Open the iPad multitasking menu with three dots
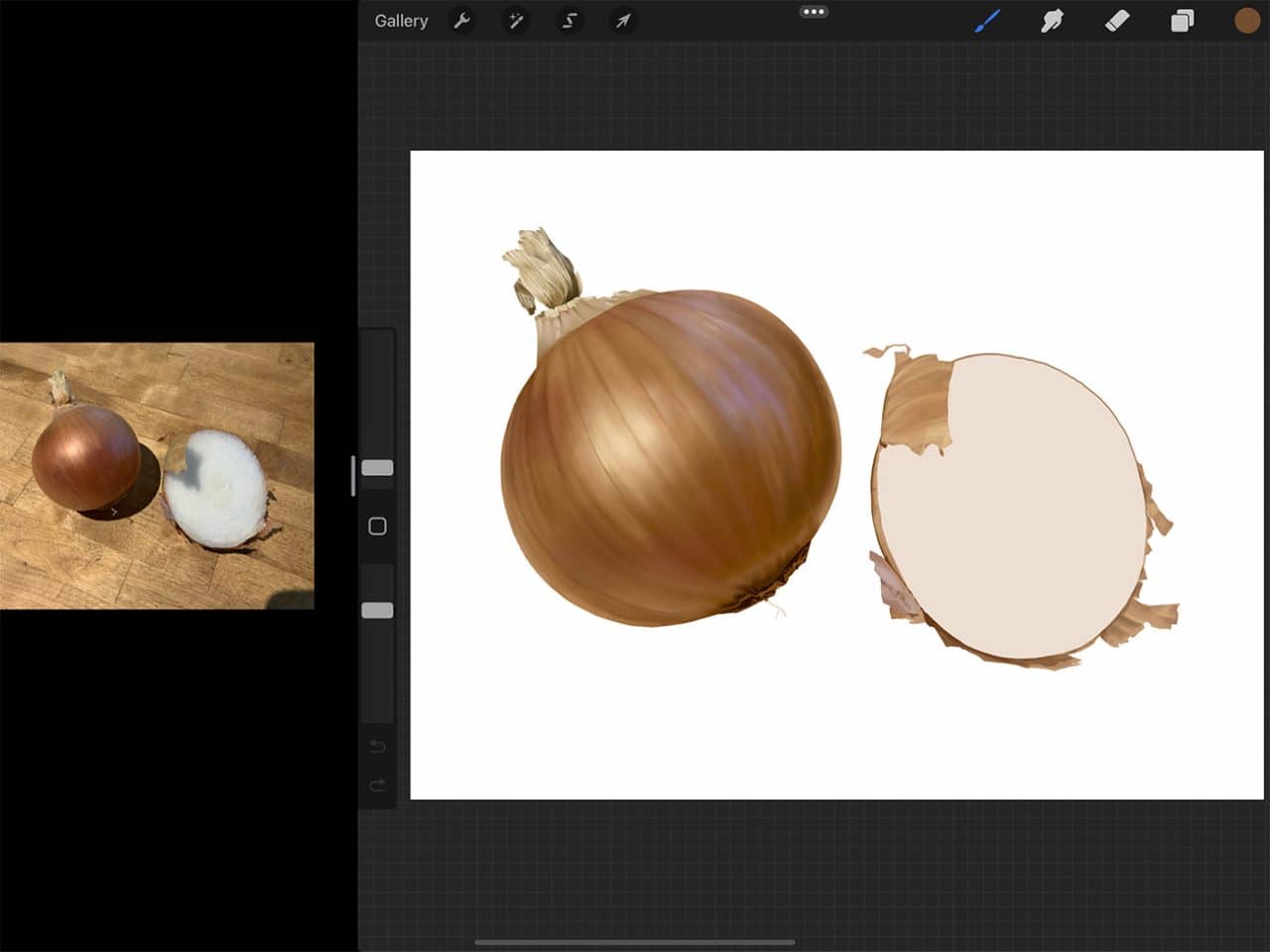 click(814, 11)
